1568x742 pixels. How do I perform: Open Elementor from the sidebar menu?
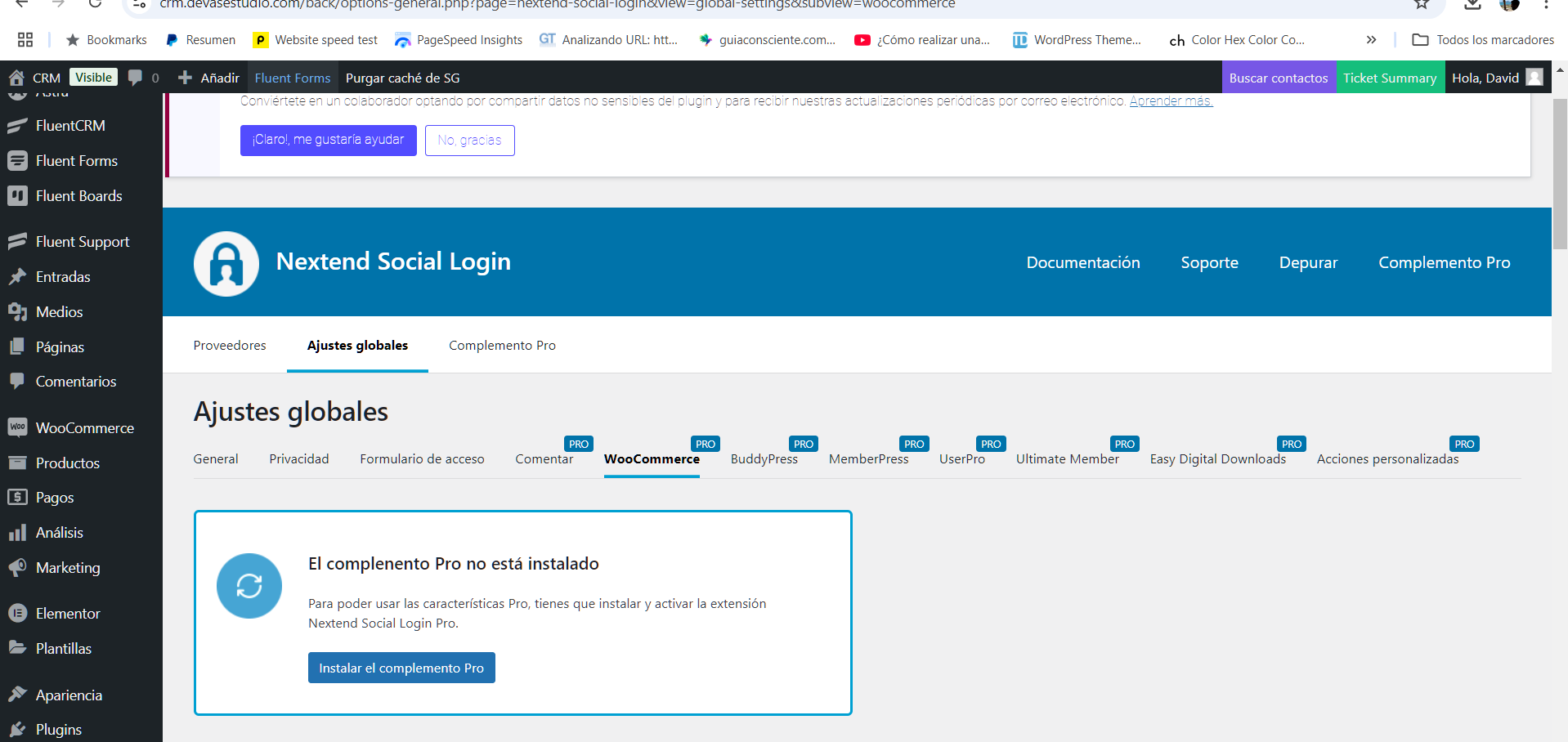pyautogui.click(x=68, y=614)
